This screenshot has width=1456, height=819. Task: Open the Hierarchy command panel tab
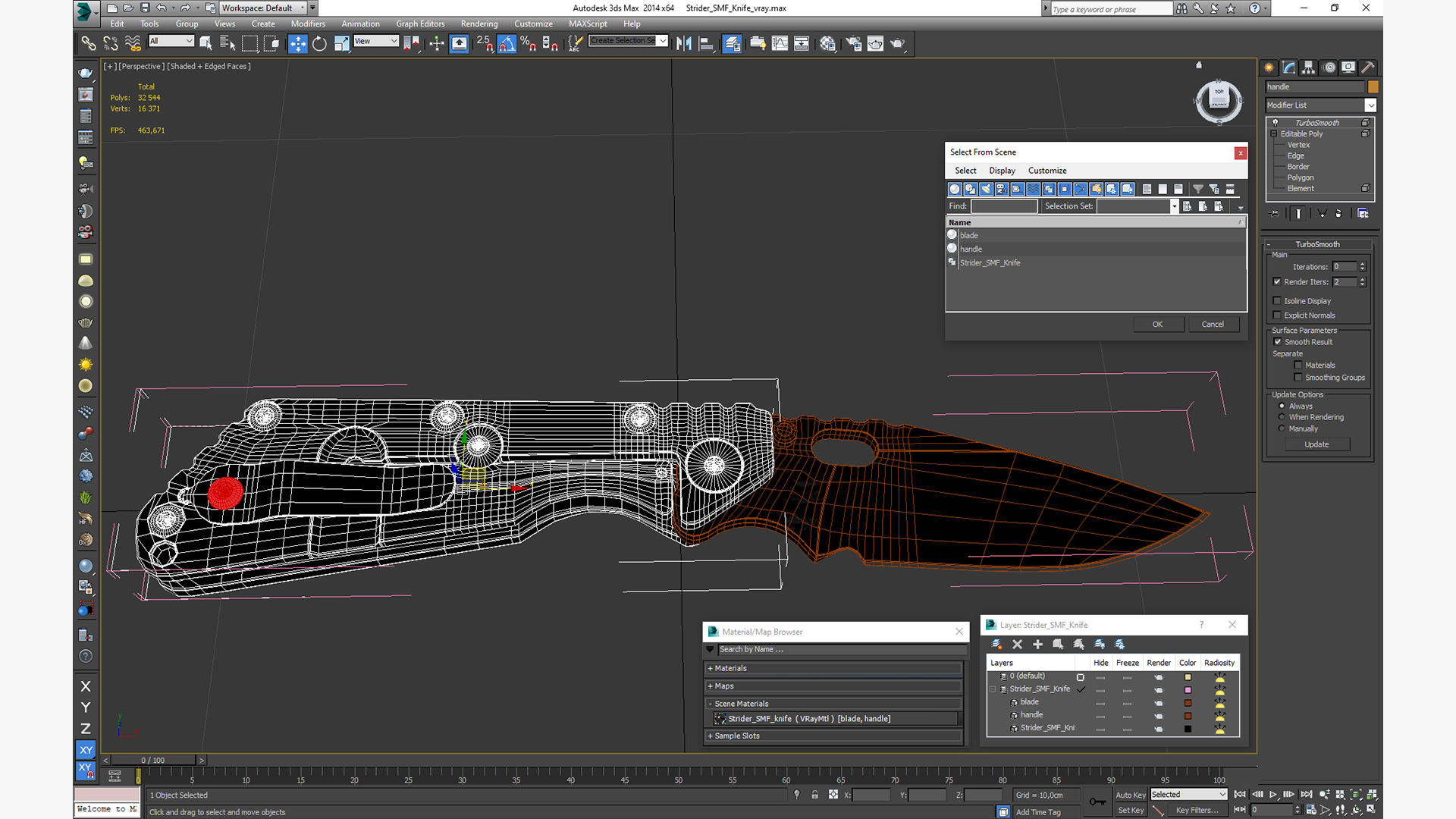coord(1308,67)
